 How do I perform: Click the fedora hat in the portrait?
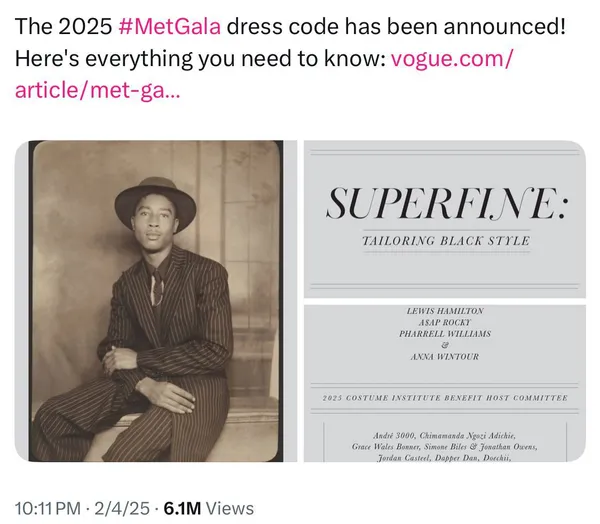pos(155,201)
